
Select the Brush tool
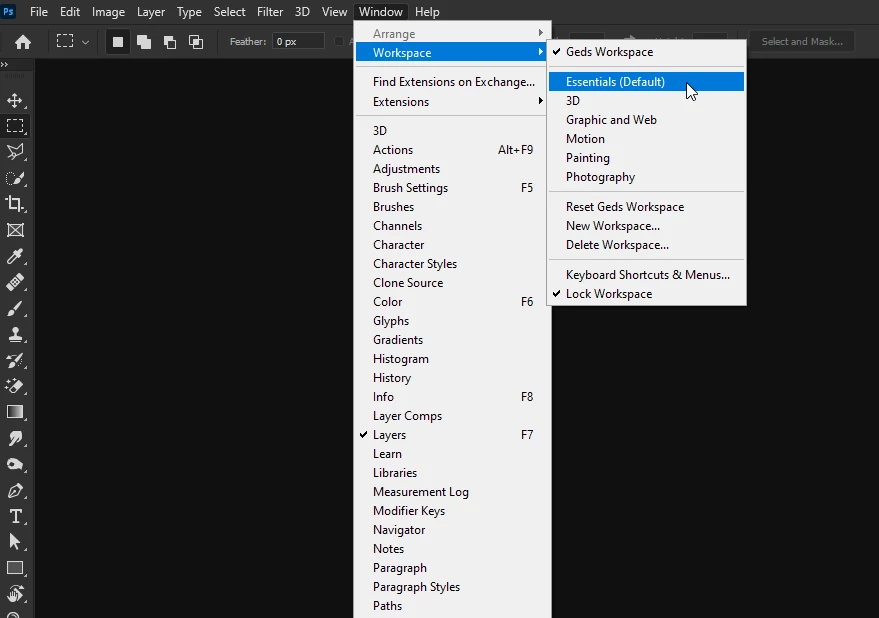[15, 308]
